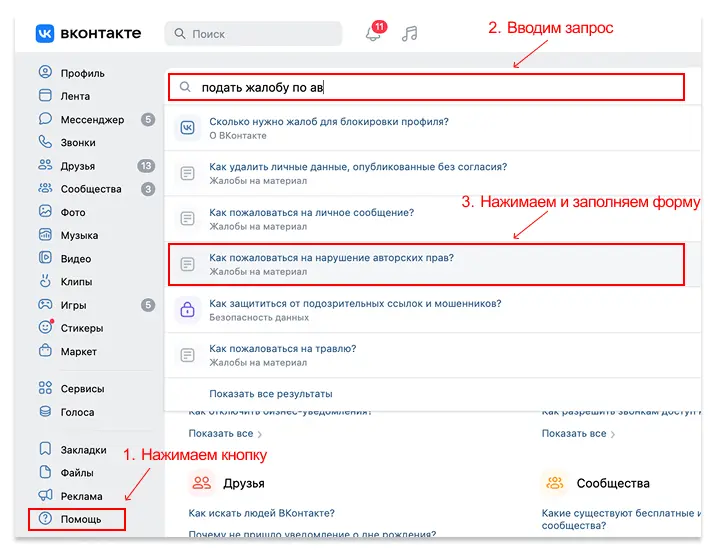Viewport: 716px width, 557px height.
Task: Click magnifier icon in help search field
Action: tap(185, 87)
